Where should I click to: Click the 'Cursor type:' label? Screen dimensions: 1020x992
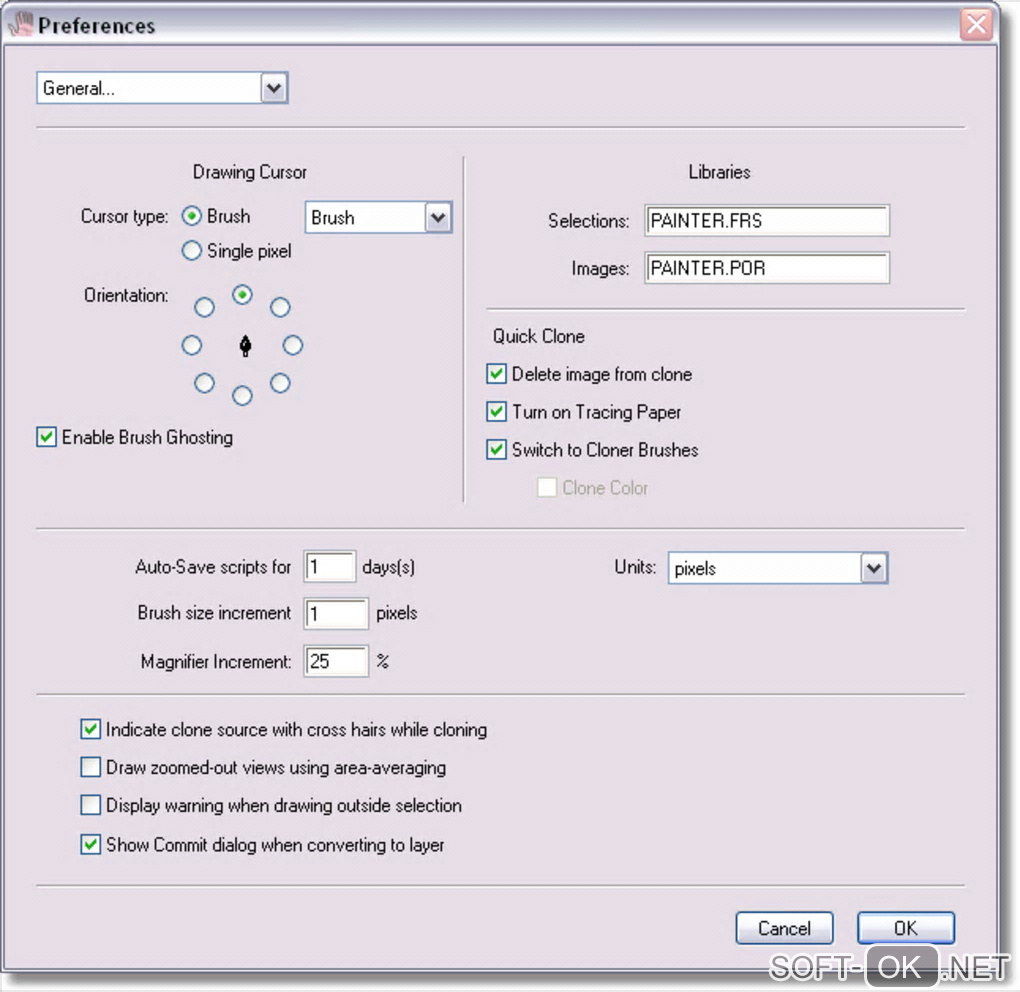[x=124, y=217]
